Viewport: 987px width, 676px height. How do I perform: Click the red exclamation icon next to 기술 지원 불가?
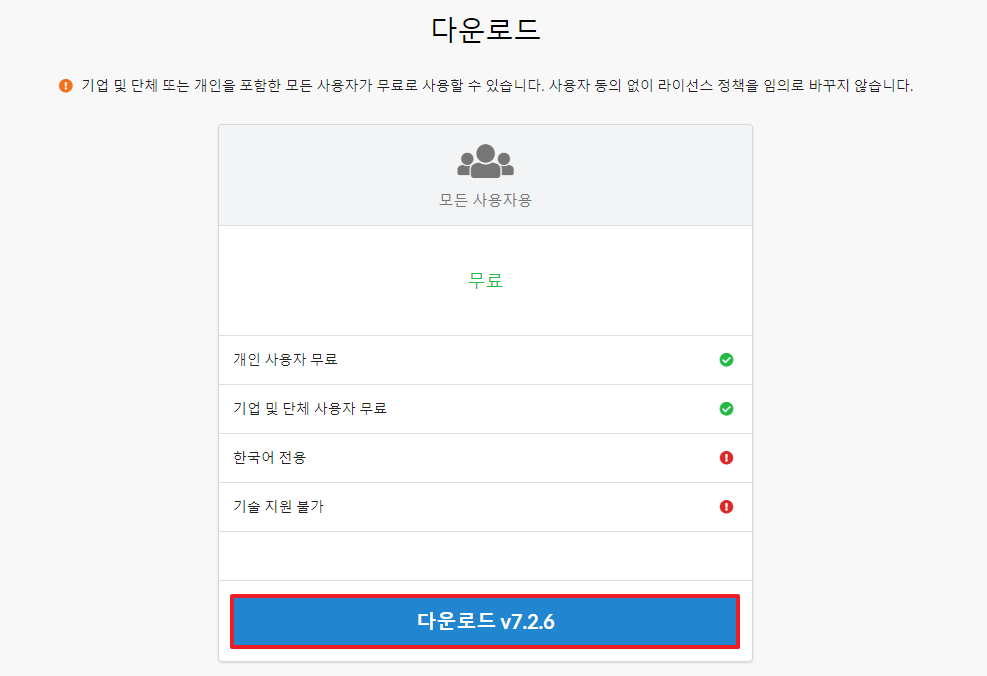(726, 507)
